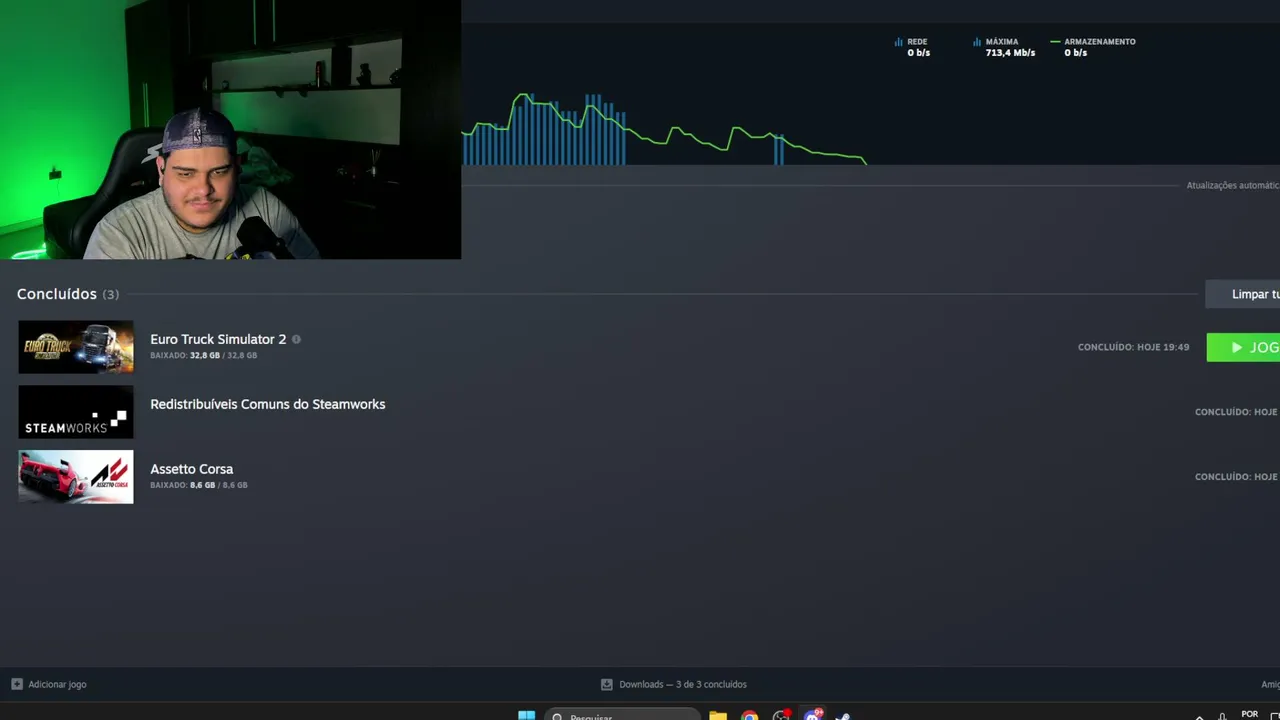Image resolution: width=1280 pixels, height=720 pixels.
Task: Select the Euro Truck Simulator 2 thumbnail
Action: [x=76, y=347]
